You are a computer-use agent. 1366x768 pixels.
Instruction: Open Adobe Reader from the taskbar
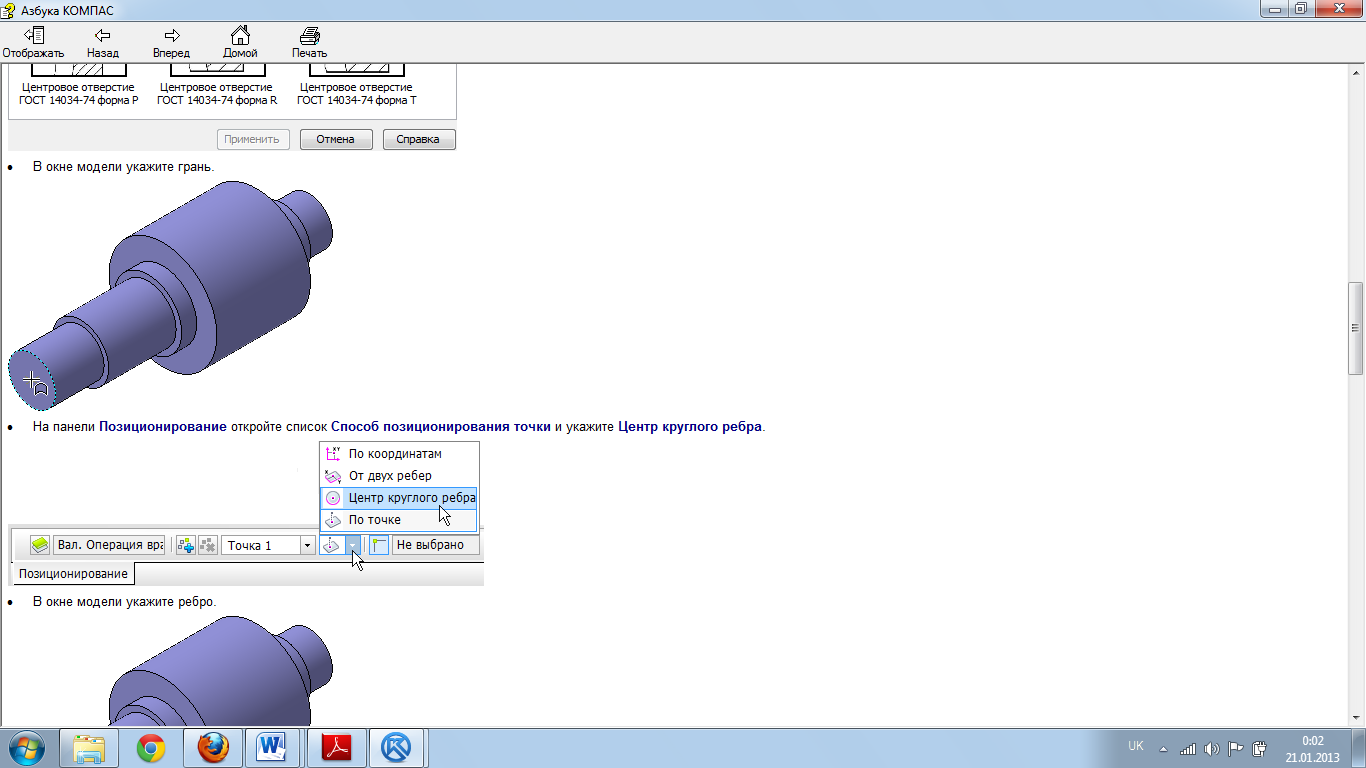(x=336, y=748)
